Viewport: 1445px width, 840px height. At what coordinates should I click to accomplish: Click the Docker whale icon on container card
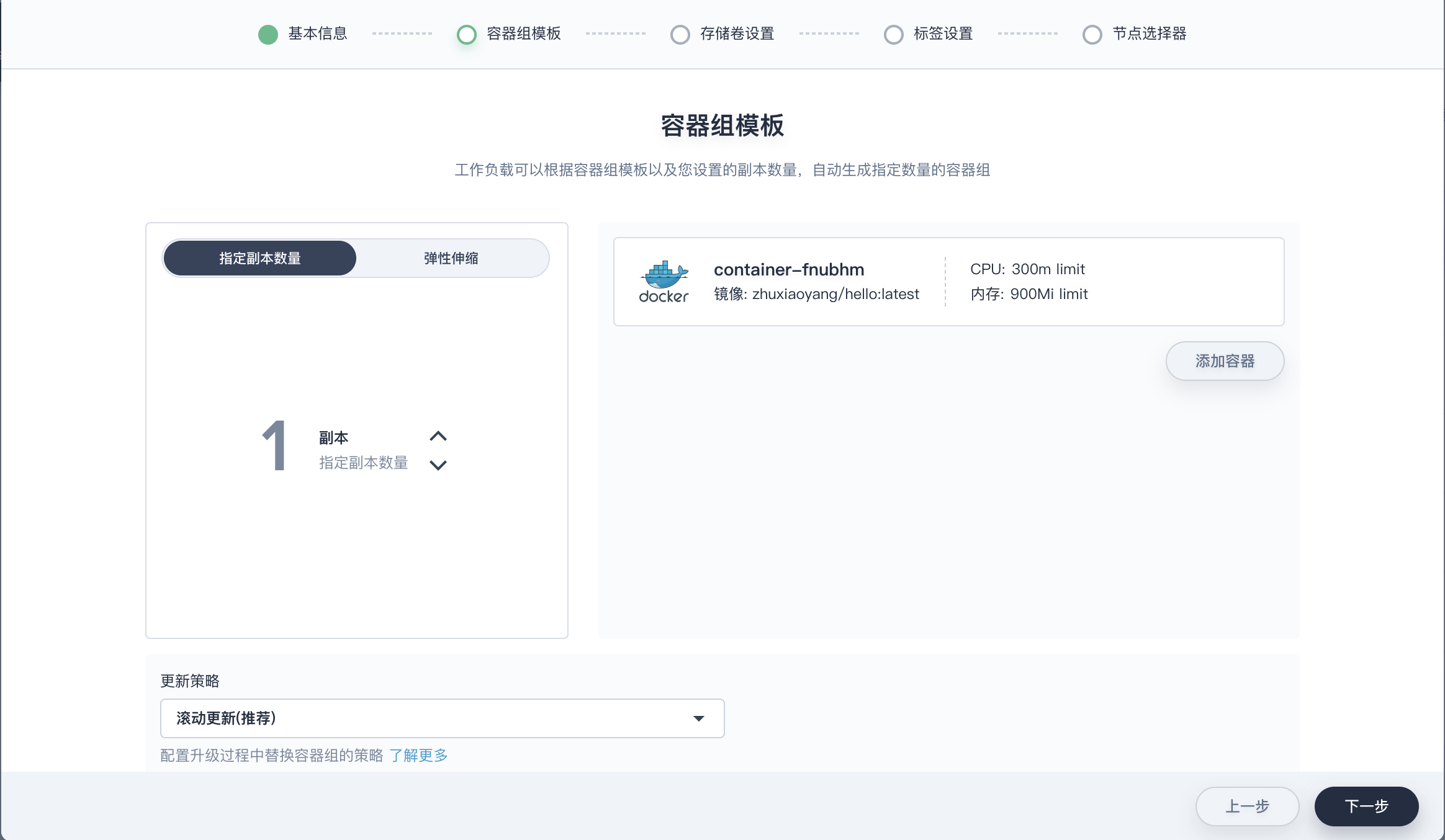click(x=664, y=281)
